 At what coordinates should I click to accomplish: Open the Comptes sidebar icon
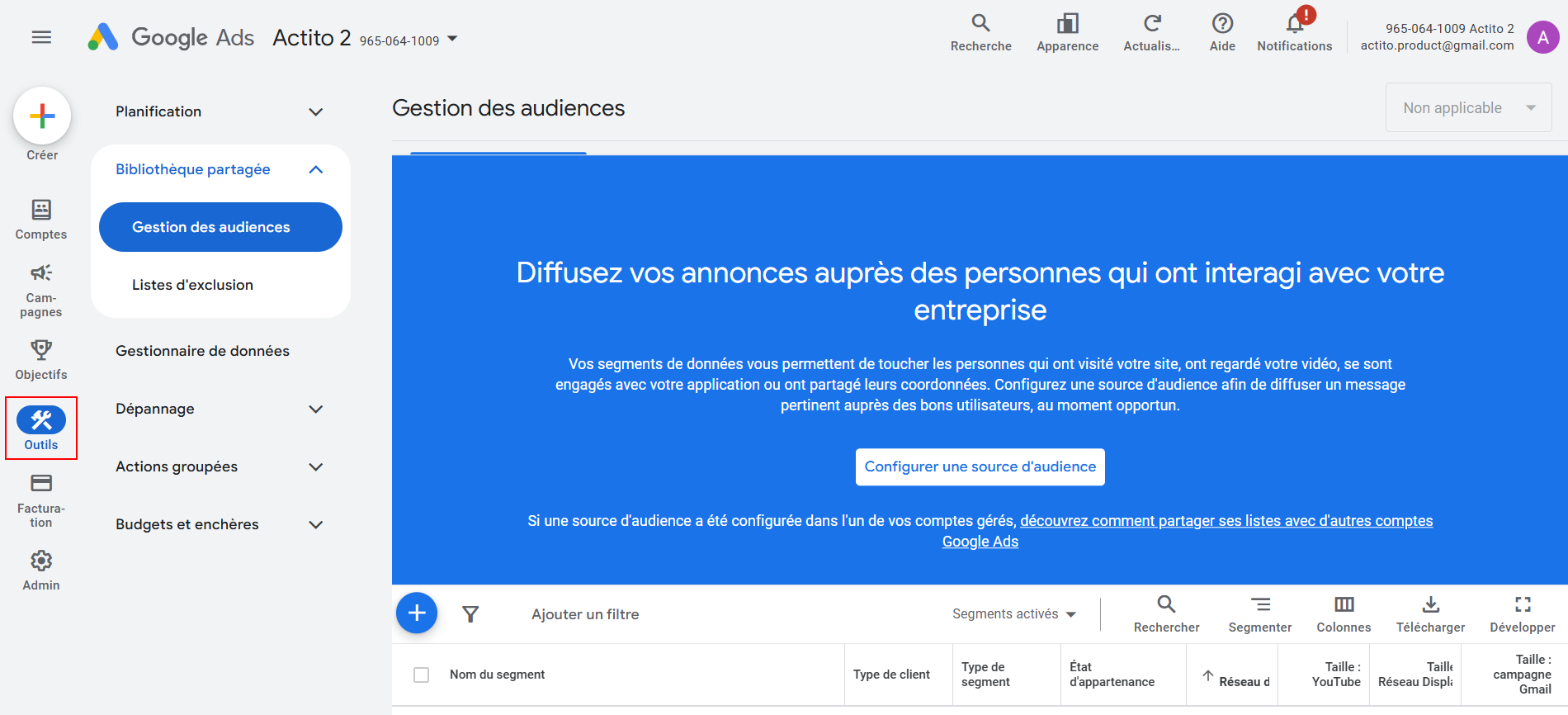[41, 211]
